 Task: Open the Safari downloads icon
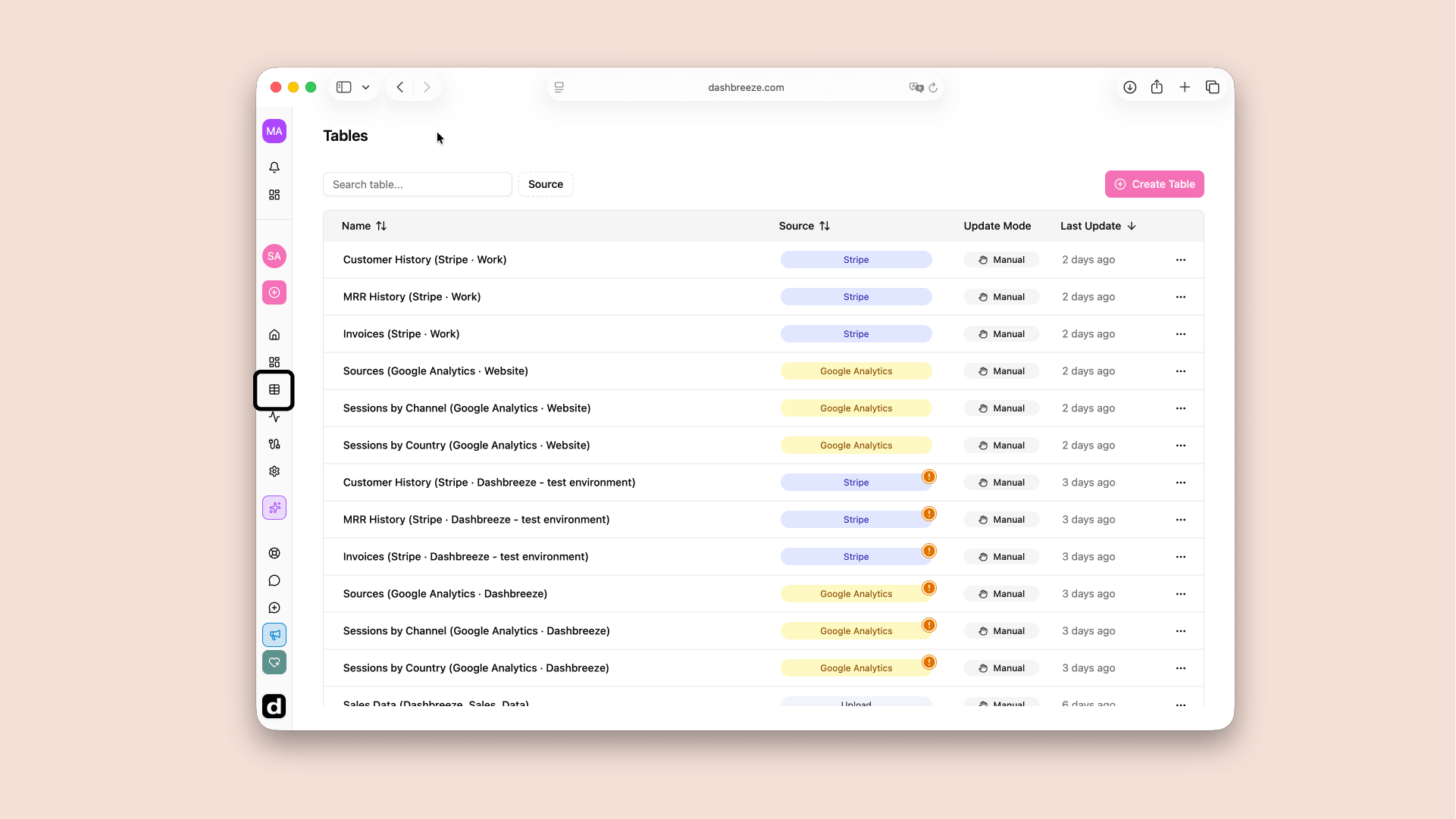(x=1130, y=87)
